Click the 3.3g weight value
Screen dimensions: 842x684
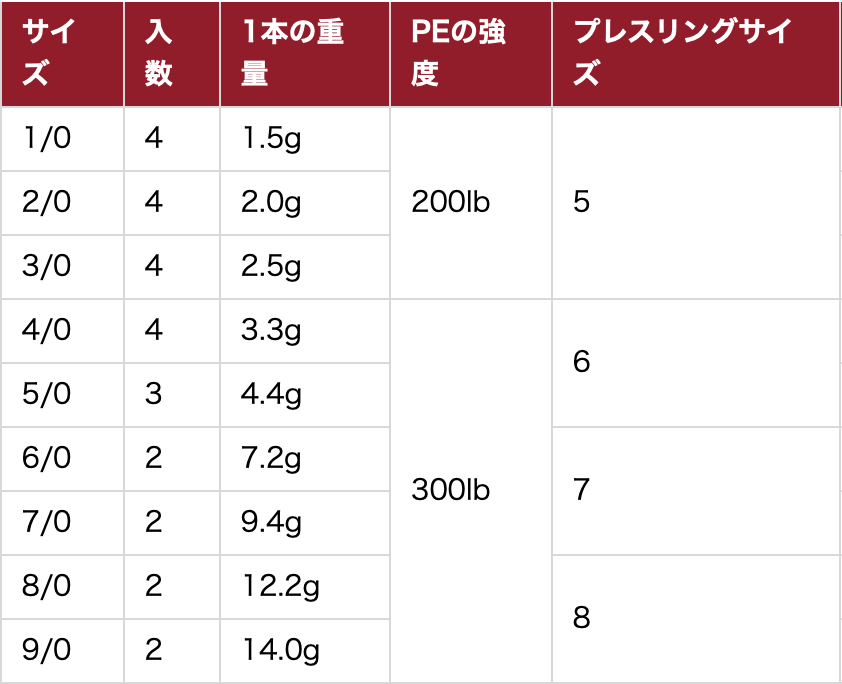271,330
